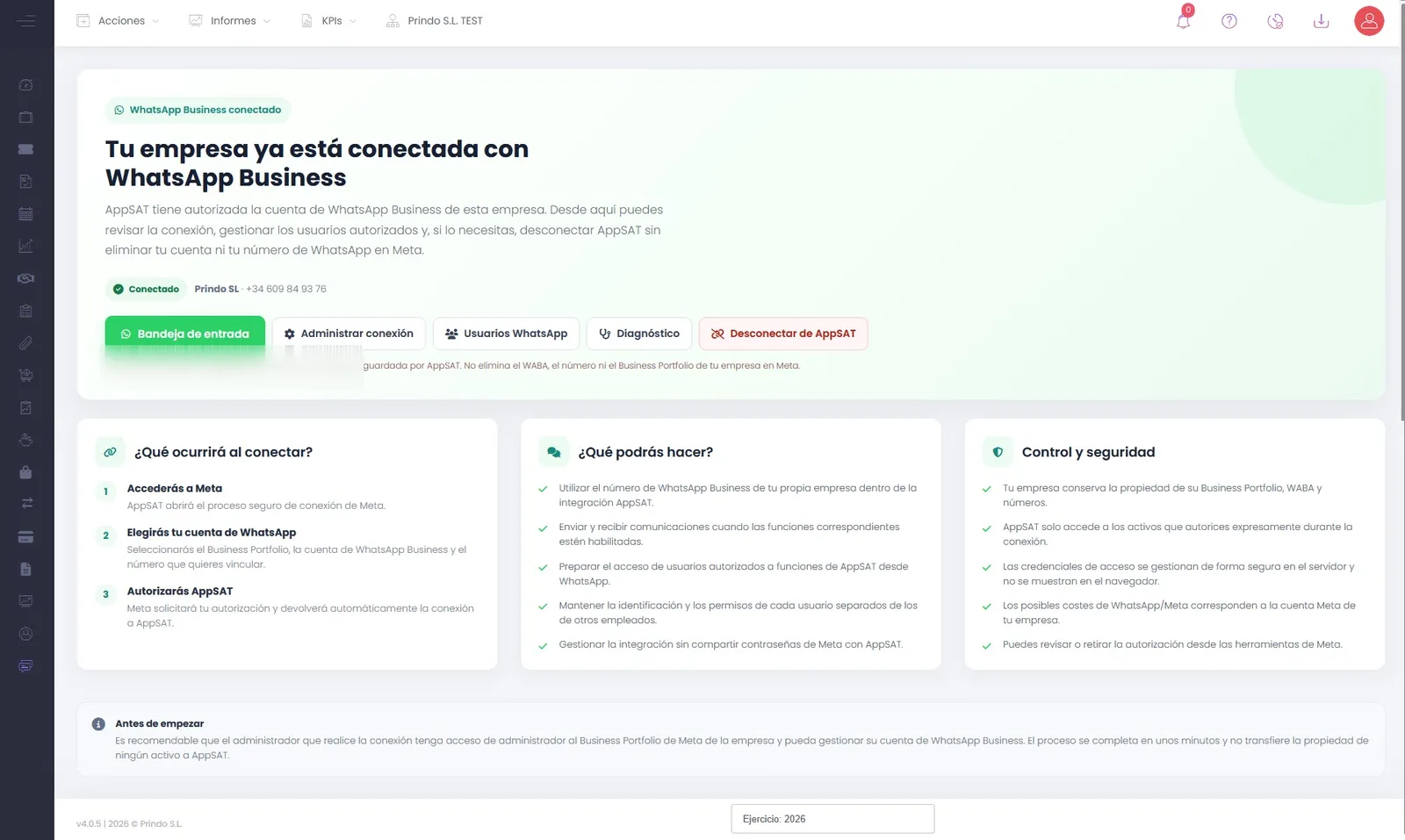
Task: Click the 'Elegirás tu cuenta de WhatsApp' step
Action: [x=212, y=532]
